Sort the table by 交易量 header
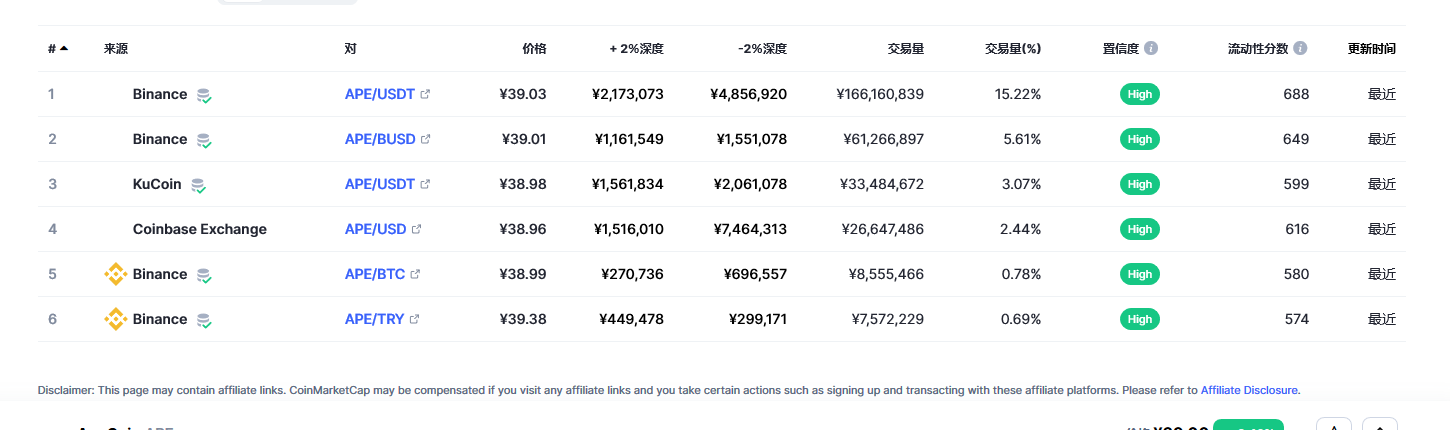 905,48
